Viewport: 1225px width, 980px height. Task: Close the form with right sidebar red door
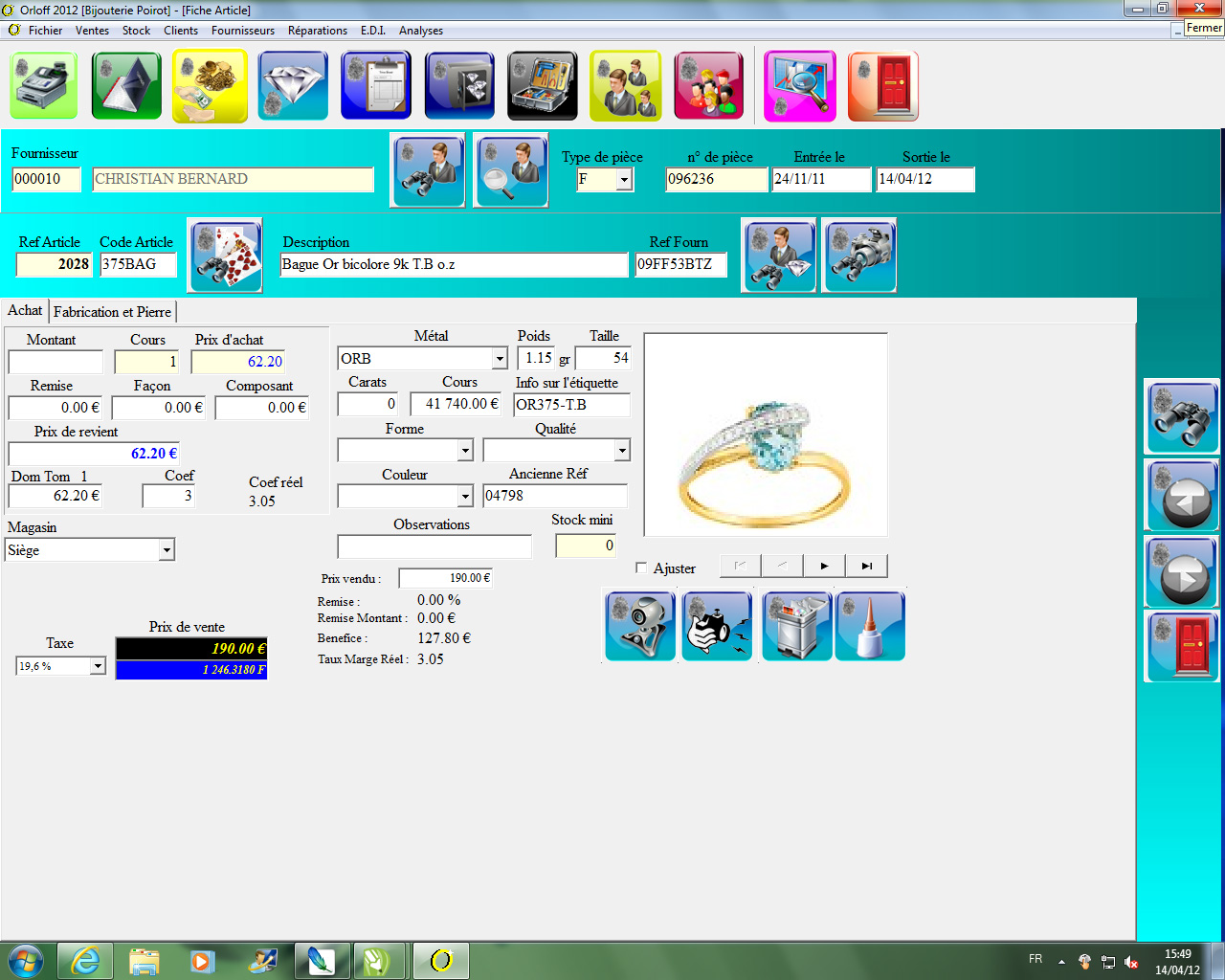click(1182, 647)
